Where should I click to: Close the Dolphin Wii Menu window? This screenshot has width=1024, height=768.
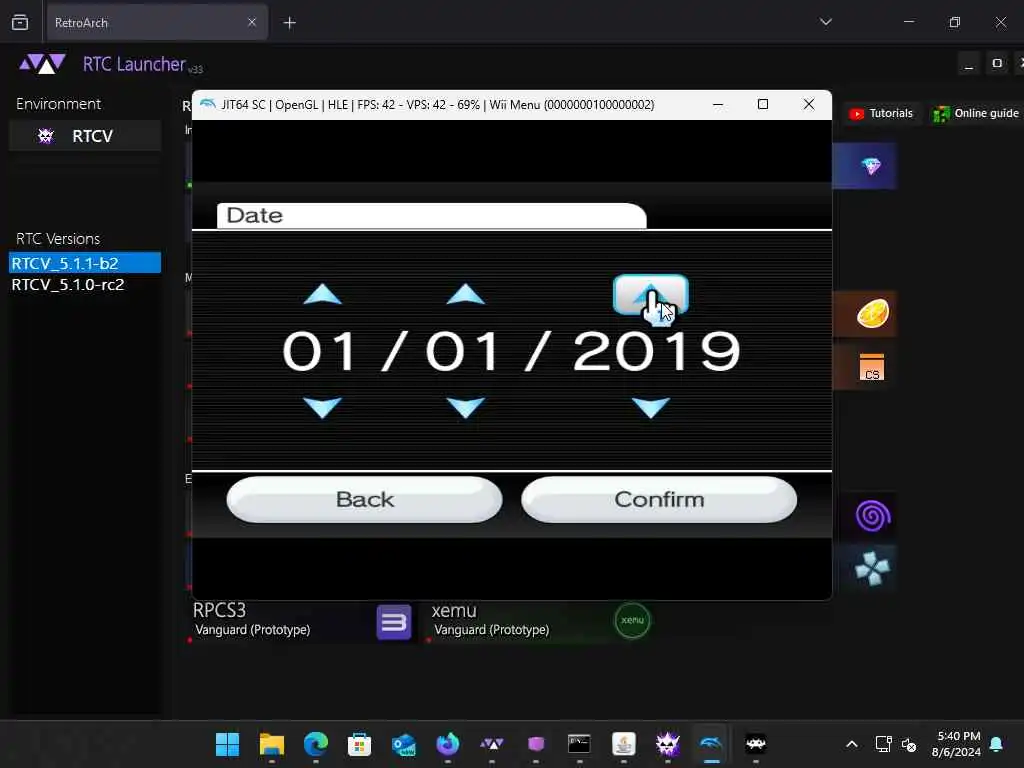(x=808, y=104)
